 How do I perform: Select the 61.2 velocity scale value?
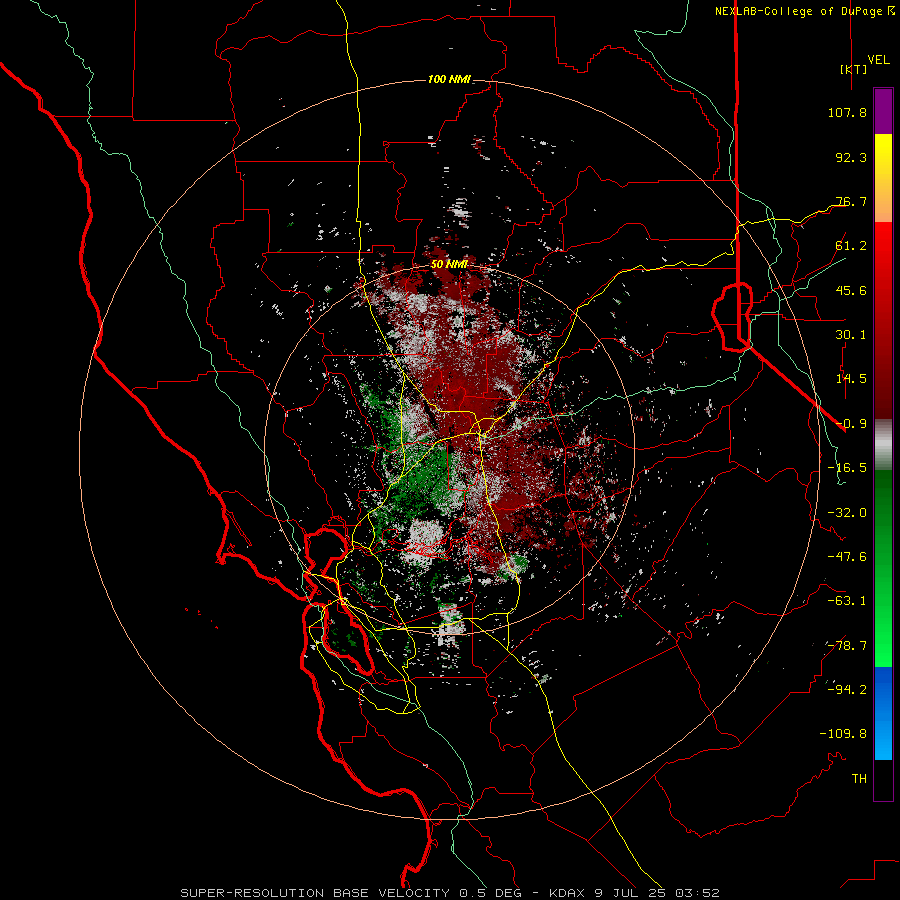(851, 246)
